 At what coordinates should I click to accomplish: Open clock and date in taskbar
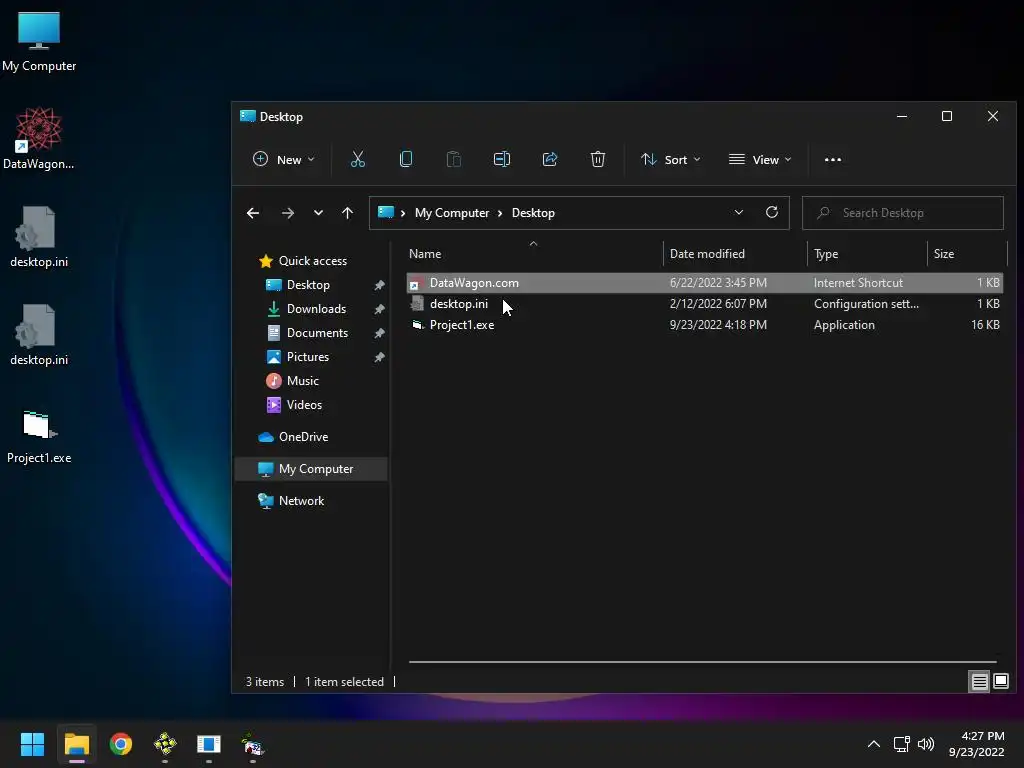(976, 744)
